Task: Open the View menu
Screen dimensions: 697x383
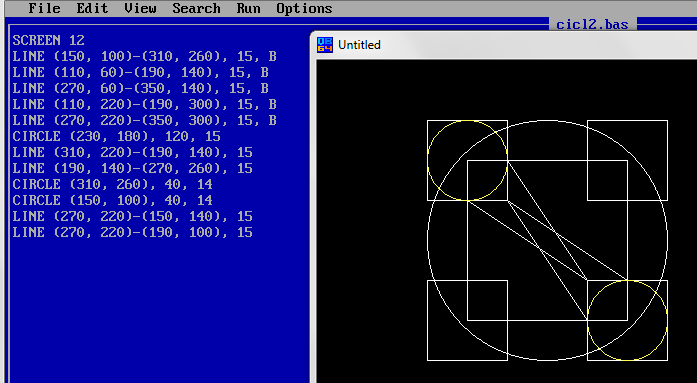Action: [140, 8]
